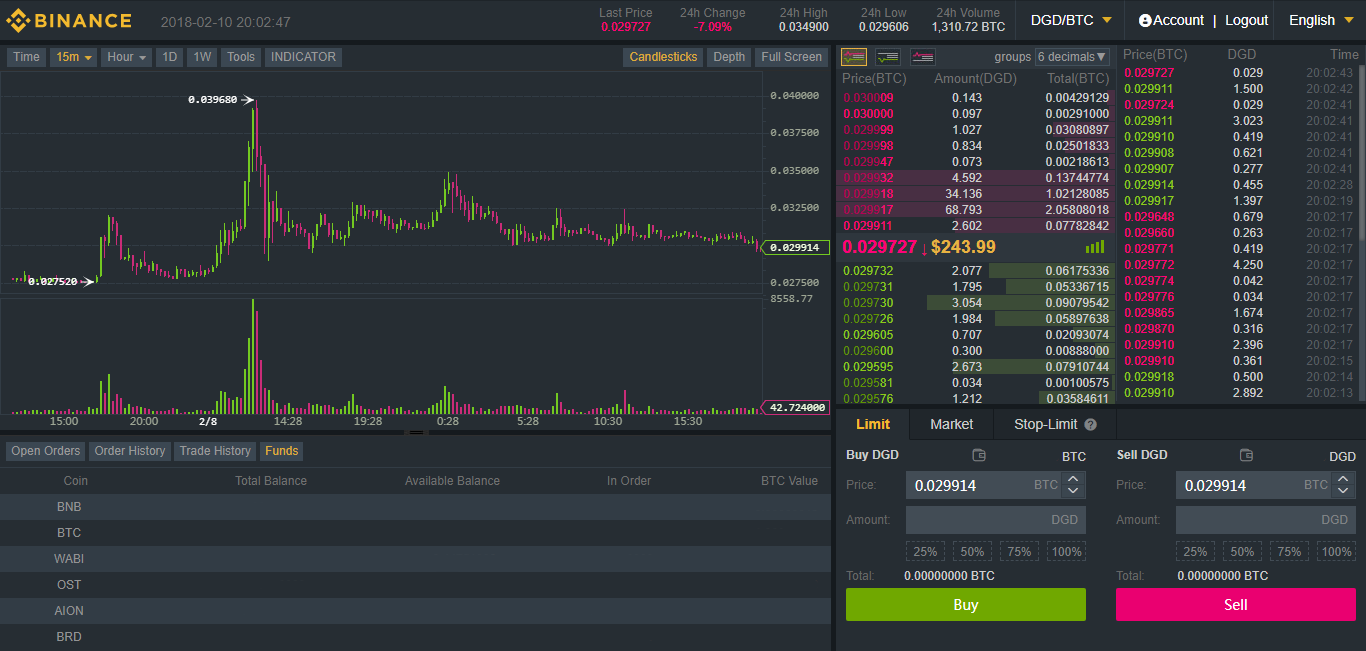The height and width of the screenshot is (651, 1366).
Task: Open the 15m interval dropdown
Action: click(x=74, y=57)
